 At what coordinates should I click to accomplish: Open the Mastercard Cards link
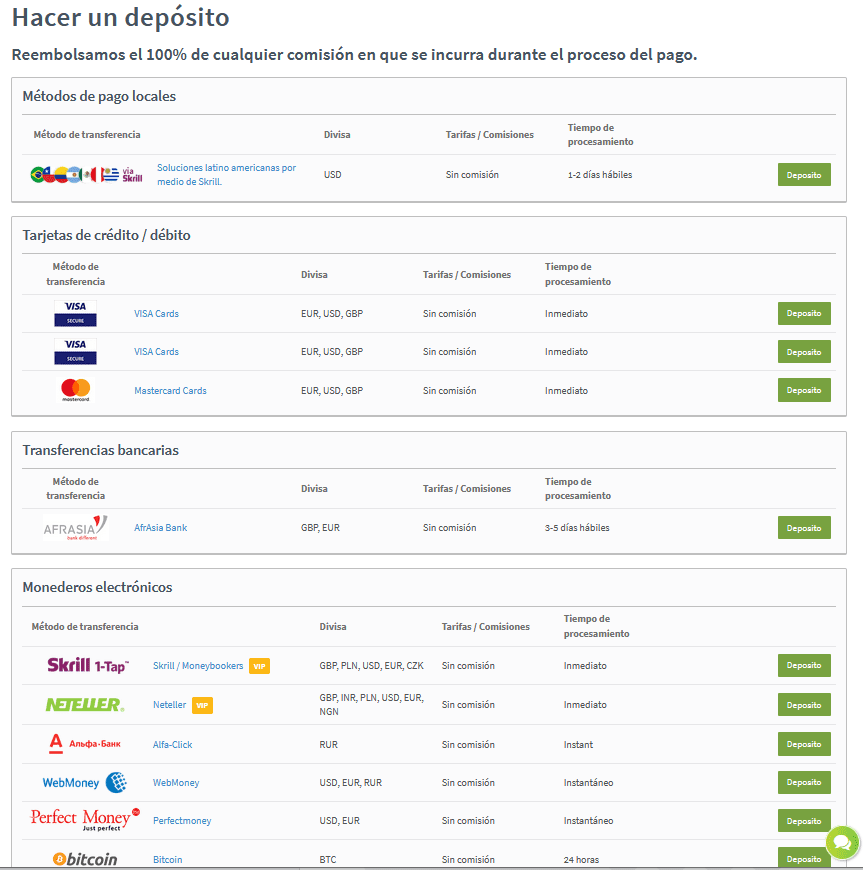tap(170, 391)
